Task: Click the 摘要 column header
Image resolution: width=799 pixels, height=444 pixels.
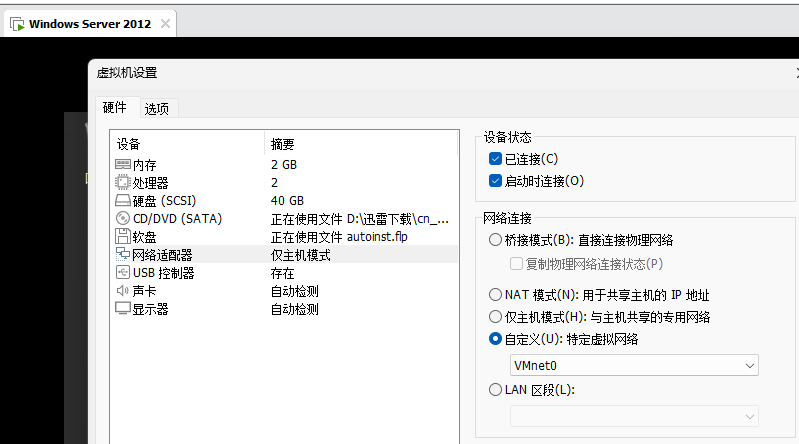Action: pos(282,144)
